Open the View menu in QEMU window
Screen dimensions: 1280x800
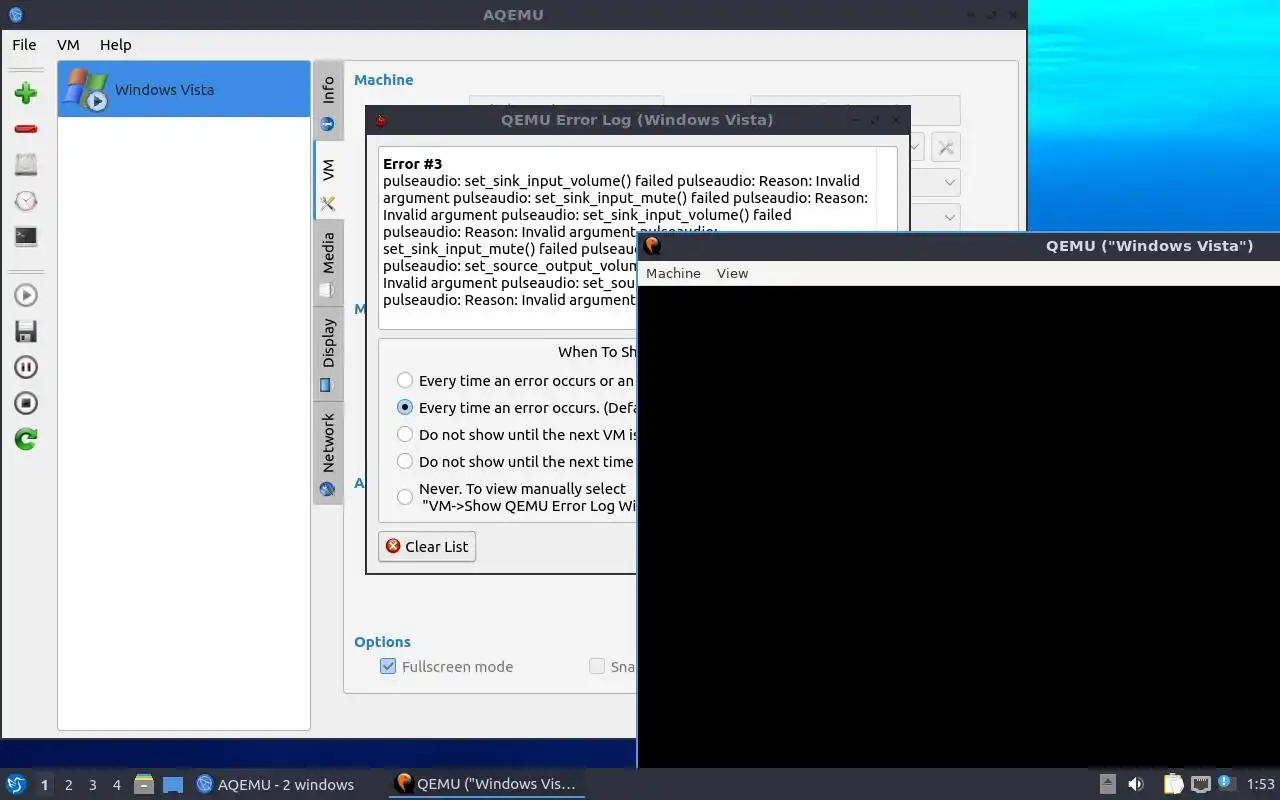pos(732,273)
